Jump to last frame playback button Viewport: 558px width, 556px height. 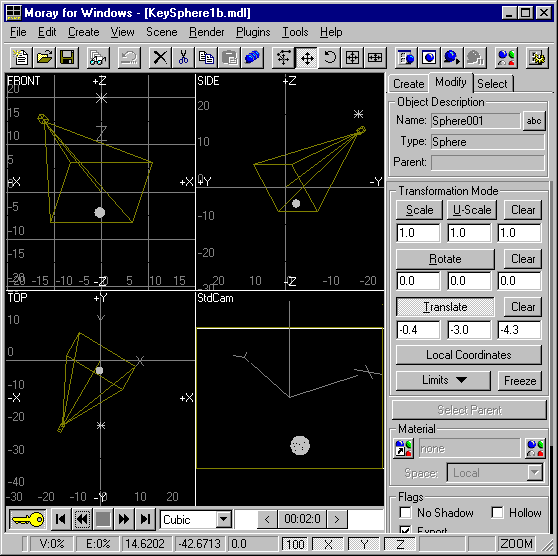(145, 519)
